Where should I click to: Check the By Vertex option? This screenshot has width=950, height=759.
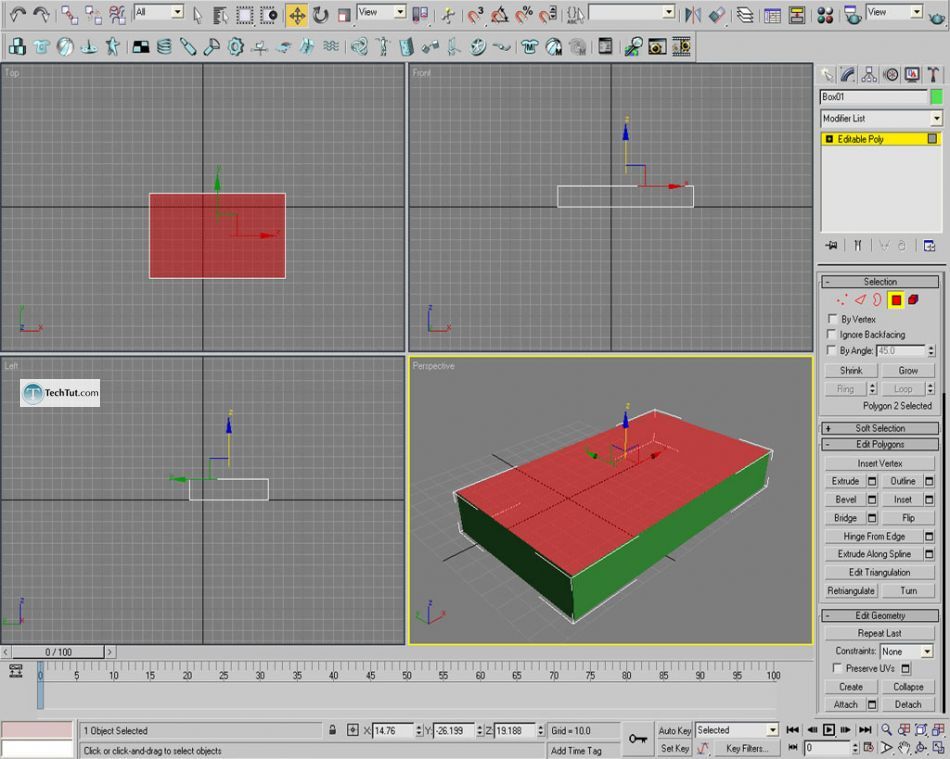pos(831,319)
